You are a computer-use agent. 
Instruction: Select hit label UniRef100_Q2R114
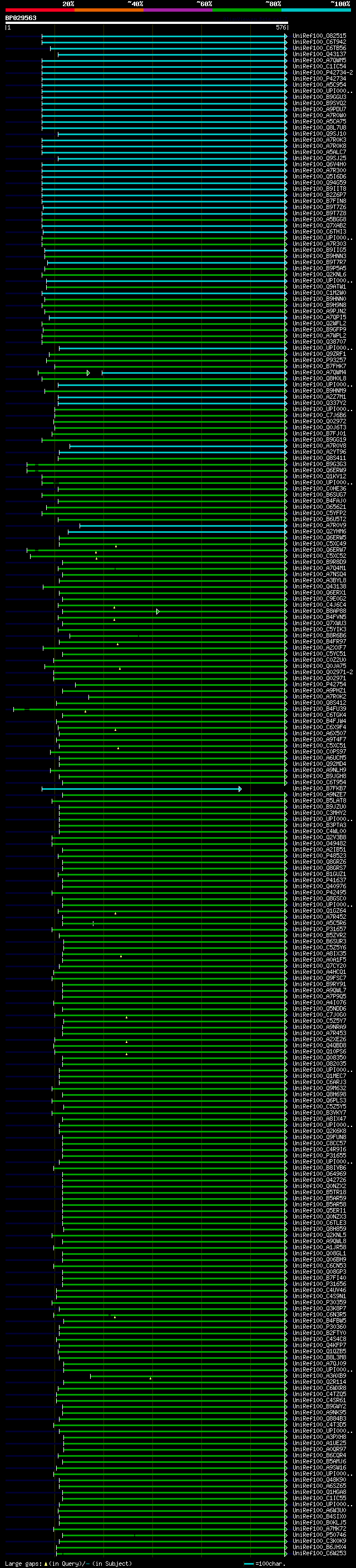tap(319, 1382)
